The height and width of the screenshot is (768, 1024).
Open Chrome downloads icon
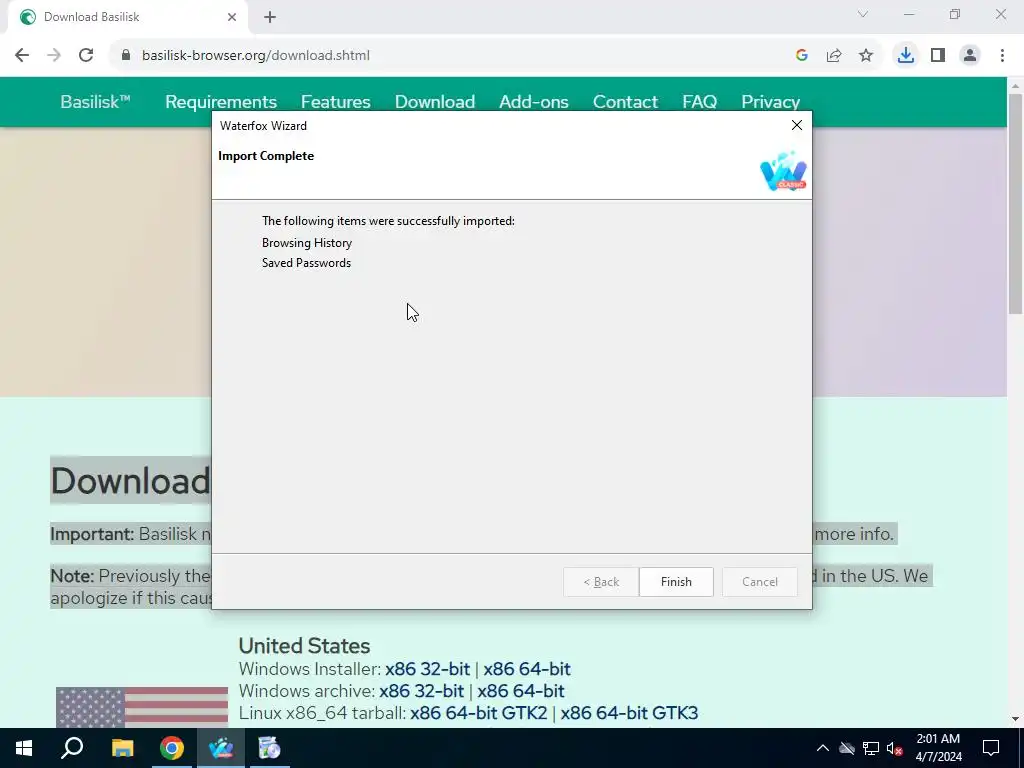click(905, 55)
